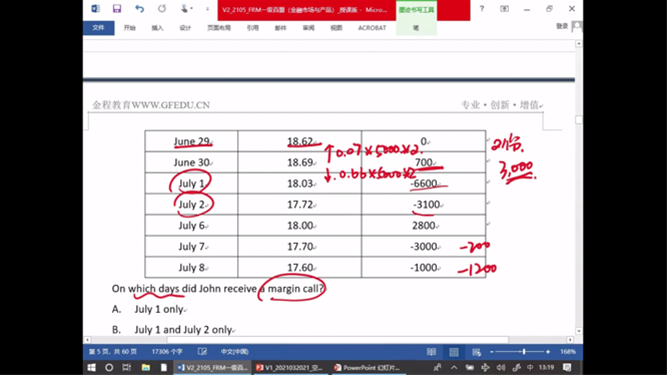Toggle Print Layout view button

point(454,352)
